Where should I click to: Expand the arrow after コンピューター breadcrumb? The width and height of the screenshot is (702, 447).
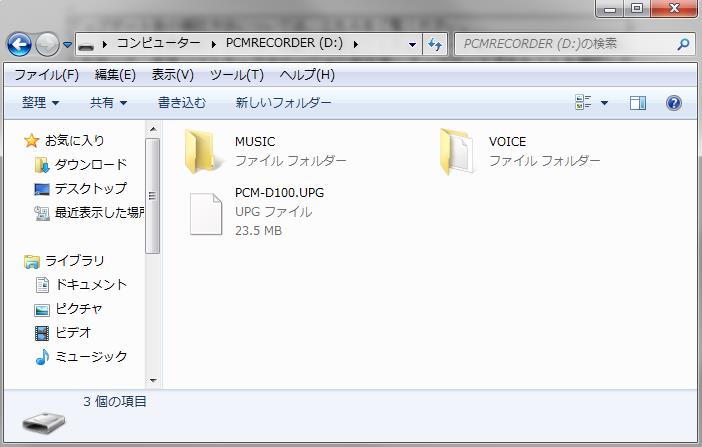[x=214, y=44]
